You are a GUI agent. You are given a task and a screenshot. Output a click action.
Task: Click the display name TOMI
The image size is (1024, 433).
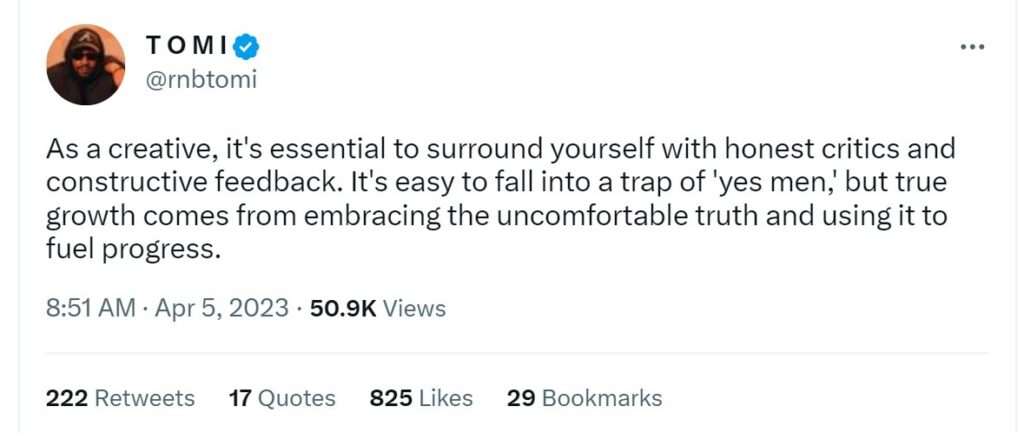(x=187, y=46)
